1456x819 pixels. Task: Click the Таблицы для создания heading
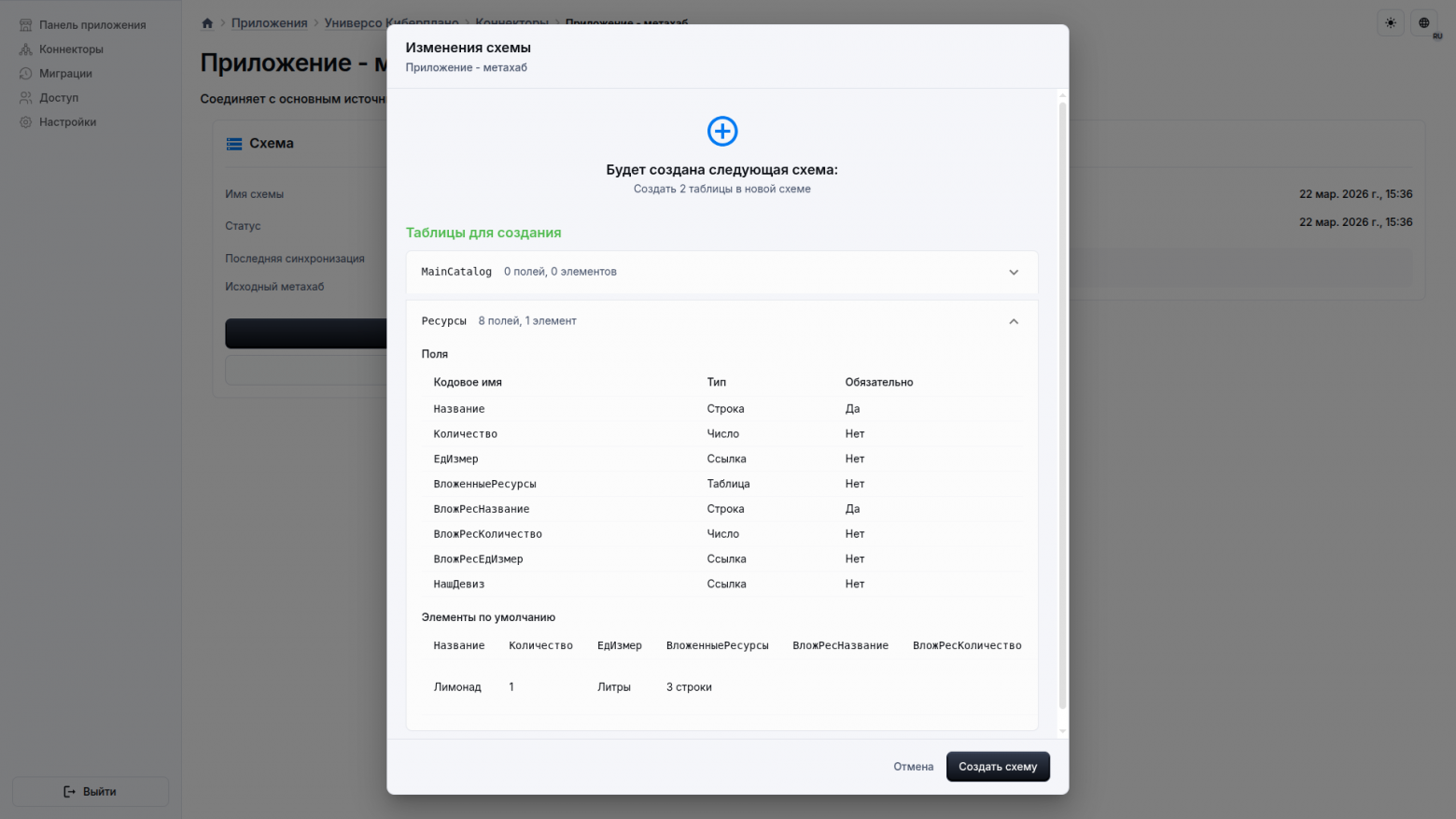(x=483, y=233)
